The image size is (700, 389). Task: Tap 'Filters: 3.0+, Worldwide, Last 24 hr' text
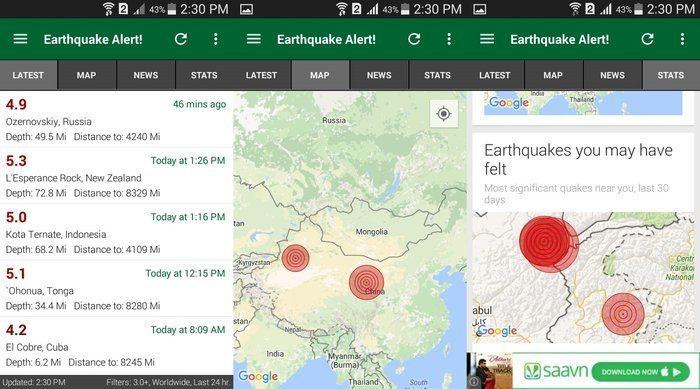click(168, 382)
